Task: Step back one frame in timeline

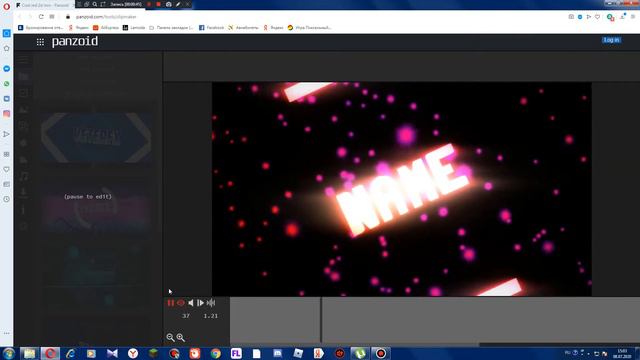Action: tap(191, 303)
